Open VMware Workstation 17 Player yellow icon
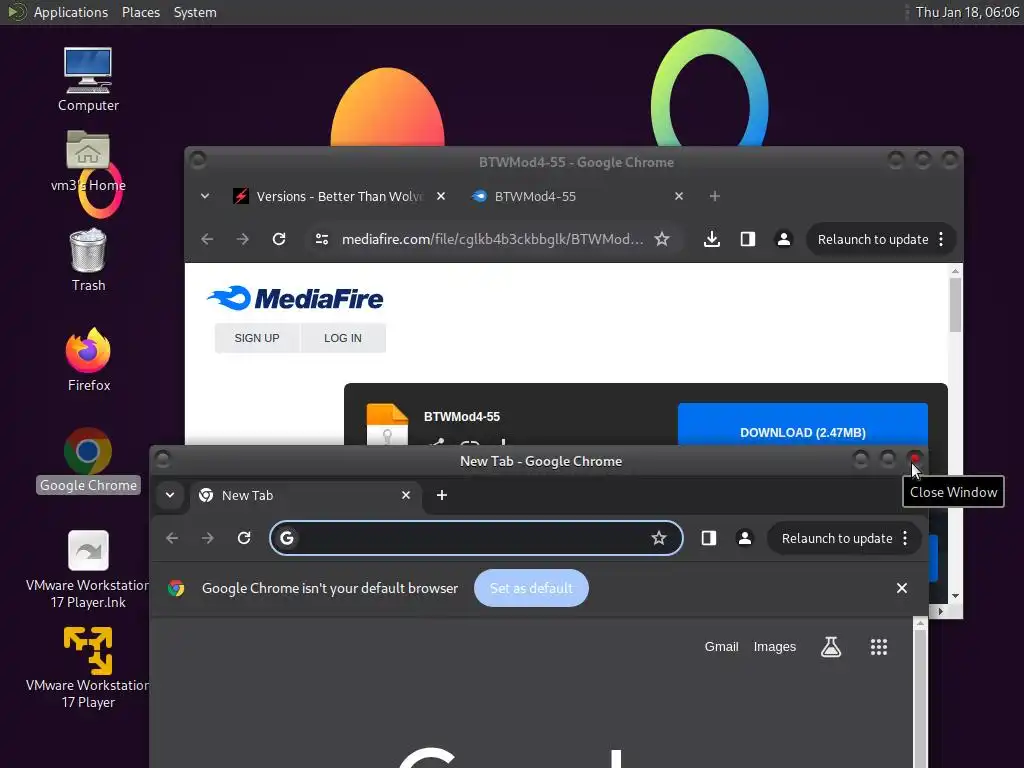 88,668
